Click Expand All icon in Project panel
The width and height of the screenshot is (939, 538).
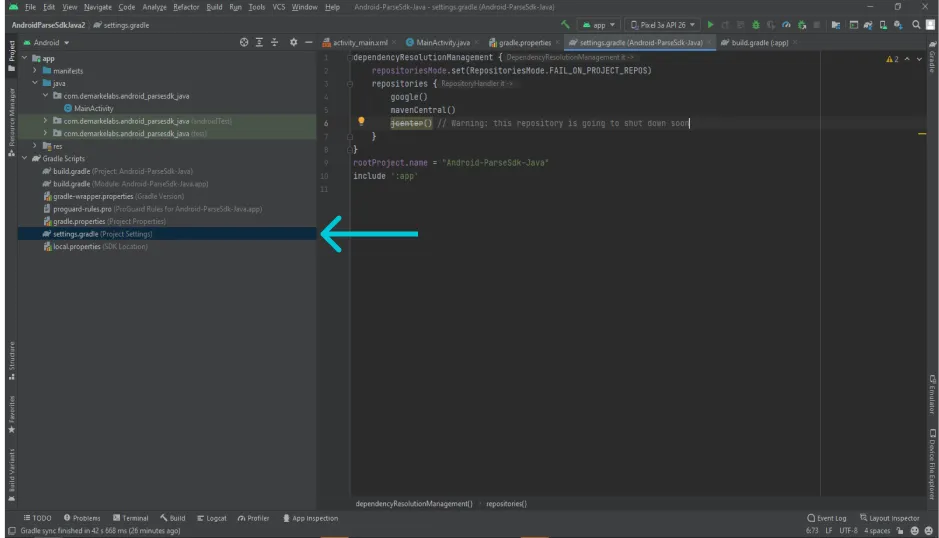[259, 43]
